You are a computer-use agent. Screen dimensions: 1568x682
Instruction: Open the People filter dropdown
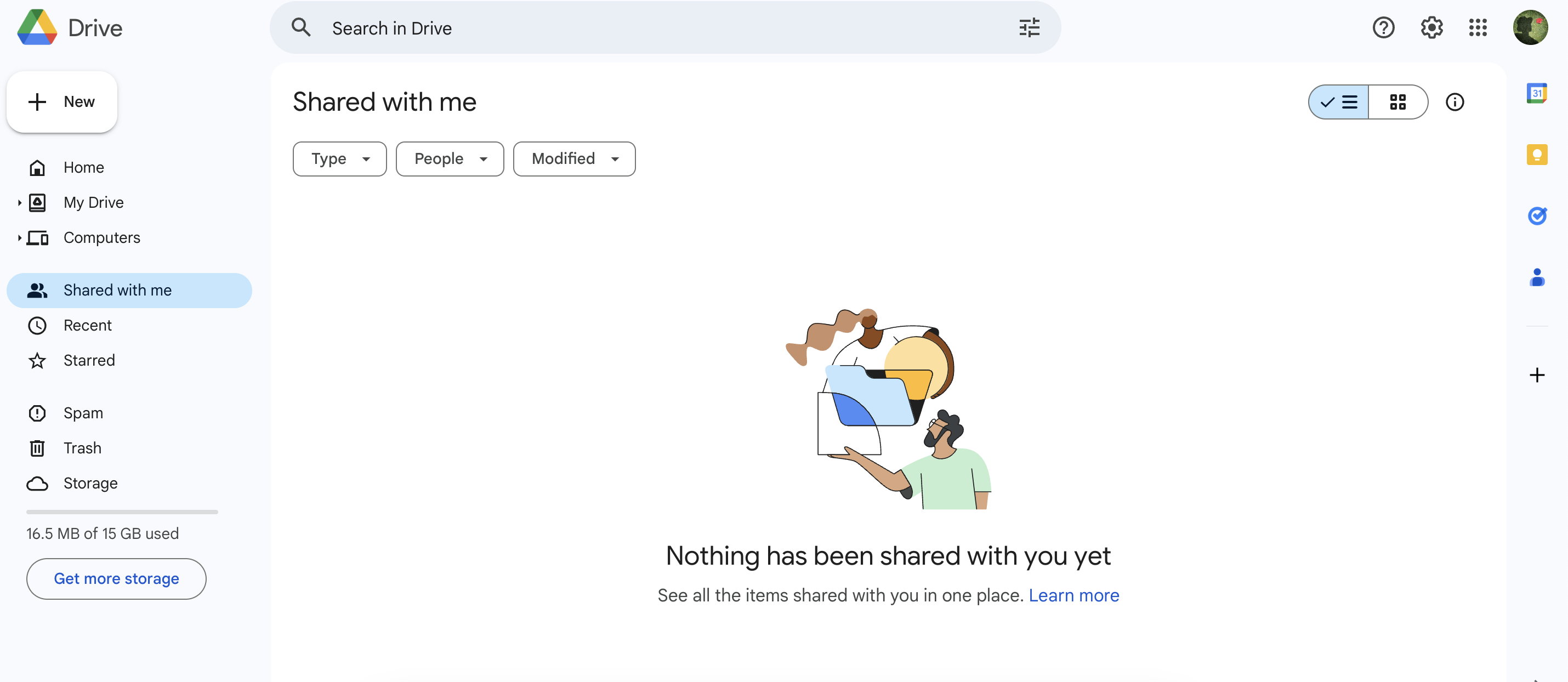(450, 159)
